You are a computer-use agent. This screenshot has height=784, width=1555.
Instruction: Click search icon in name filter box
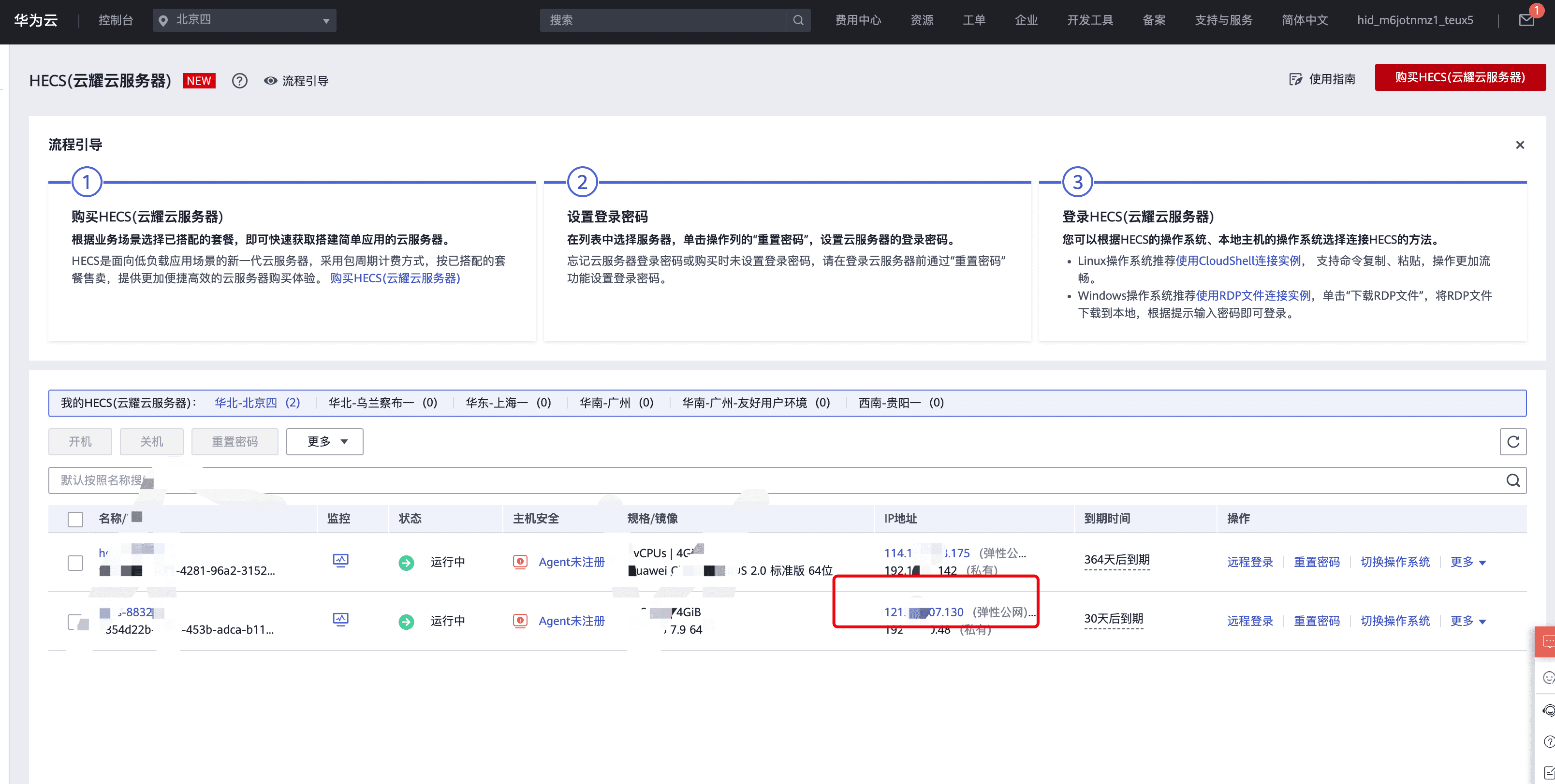pos(1513,480)
